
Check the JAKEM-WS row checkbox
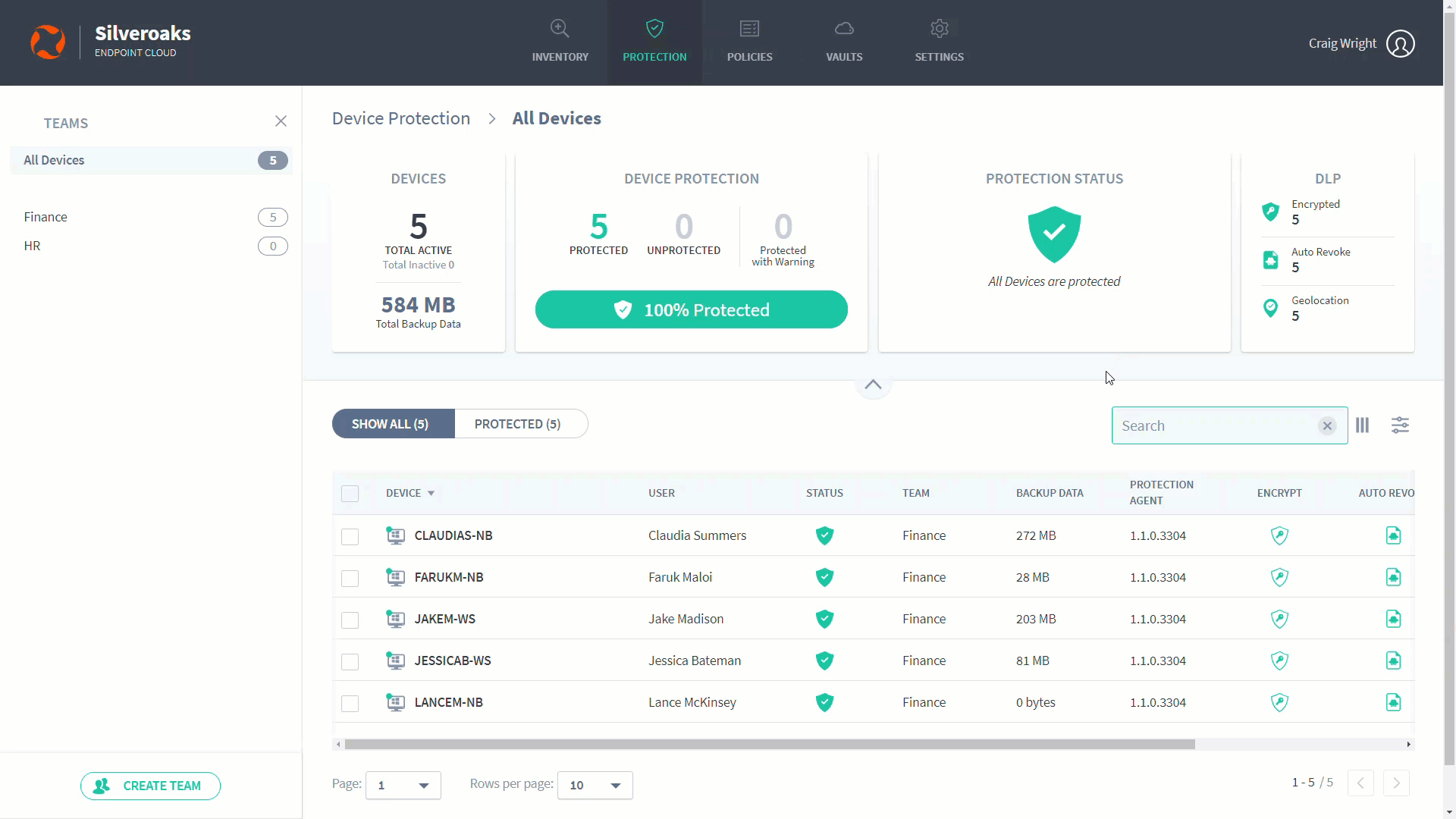click(350, 620)
